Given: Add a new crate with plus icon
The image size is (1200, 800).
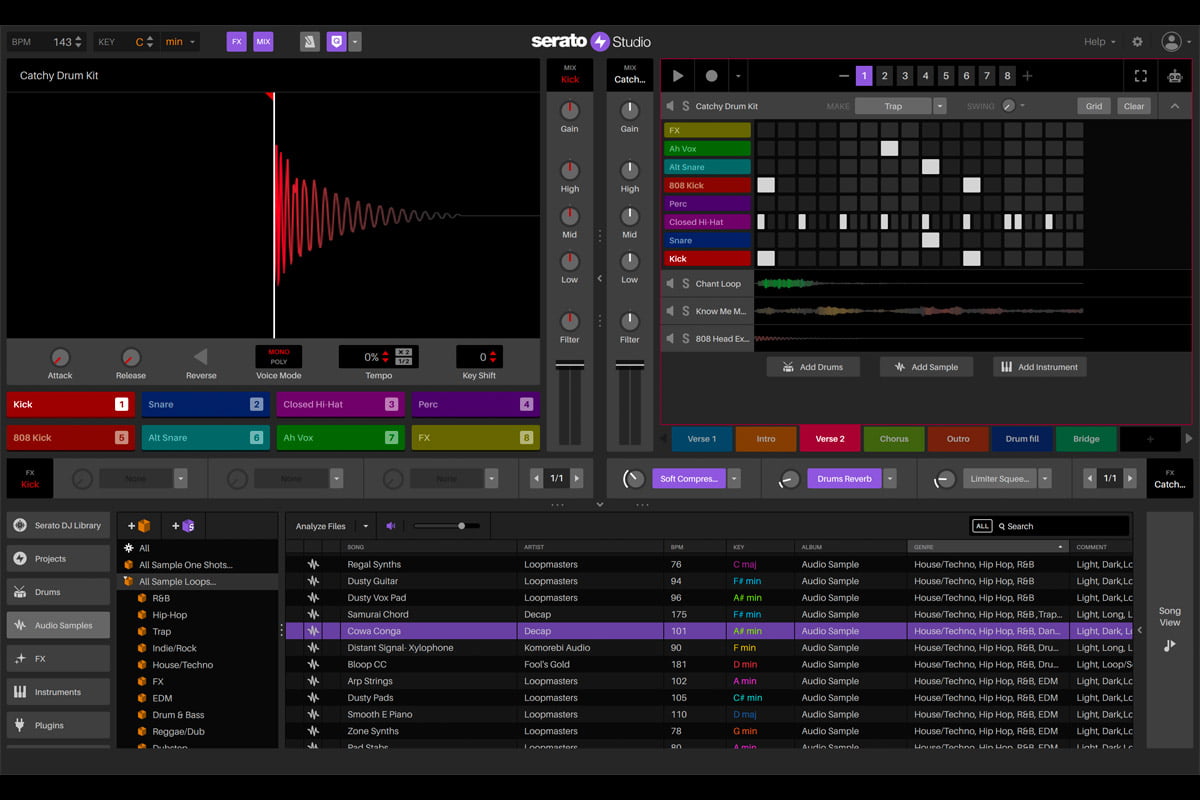Looking at the screenshot, I should [x=138, y=526].
